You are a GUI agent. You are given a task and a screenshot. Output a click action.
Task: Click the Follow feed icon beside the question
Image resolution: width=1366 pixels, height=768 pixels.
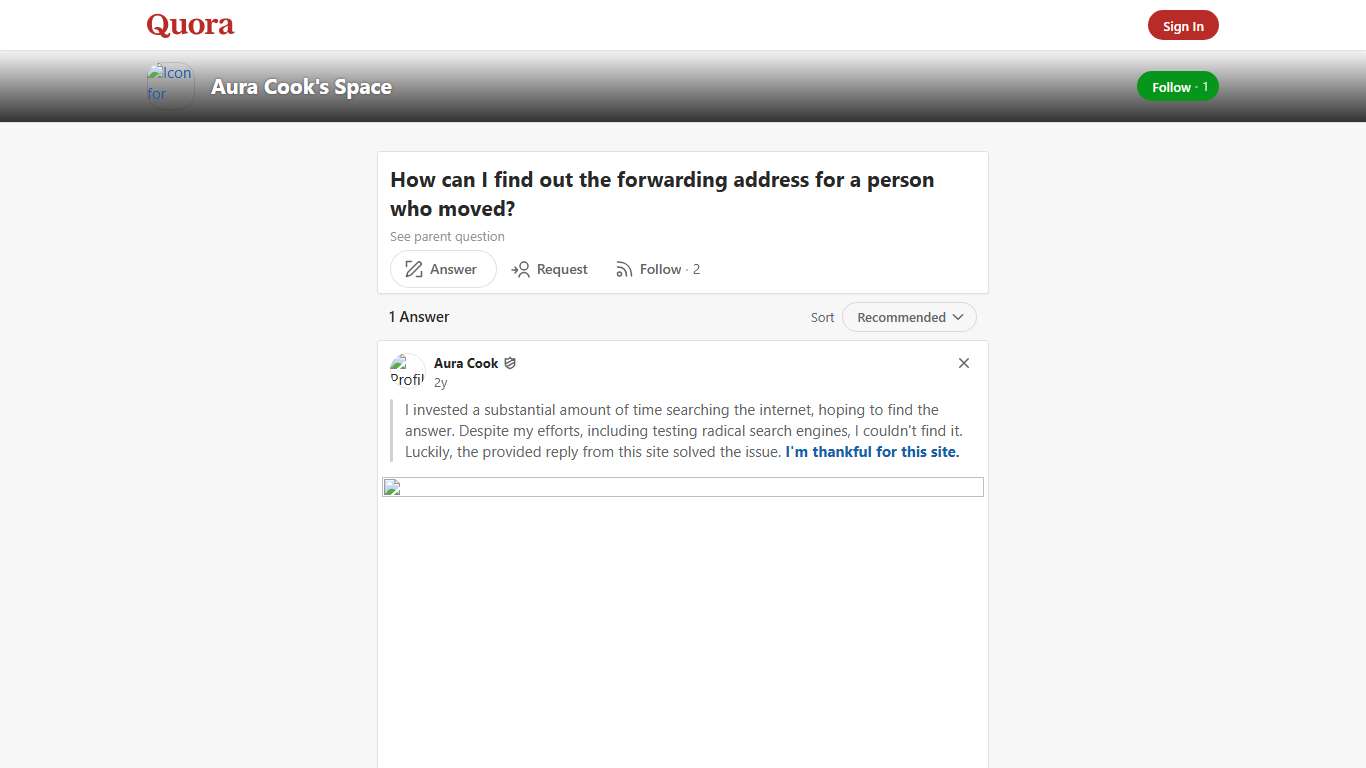coord(624,269)
